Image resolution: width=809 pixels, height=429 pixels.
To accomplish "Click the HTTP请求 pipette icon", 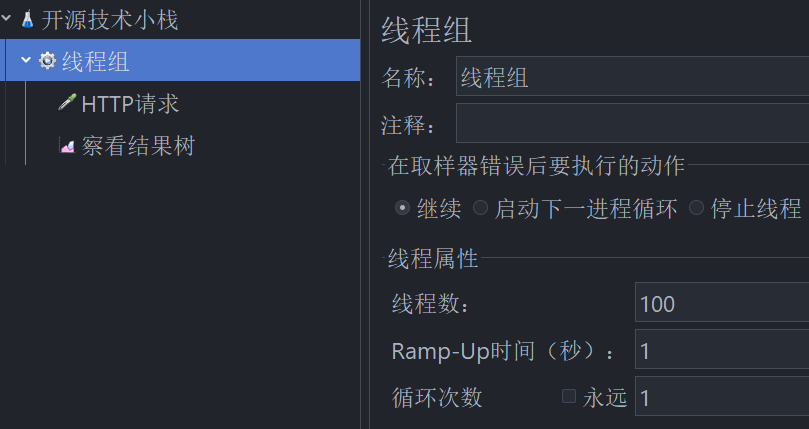I will pos(67,103).
